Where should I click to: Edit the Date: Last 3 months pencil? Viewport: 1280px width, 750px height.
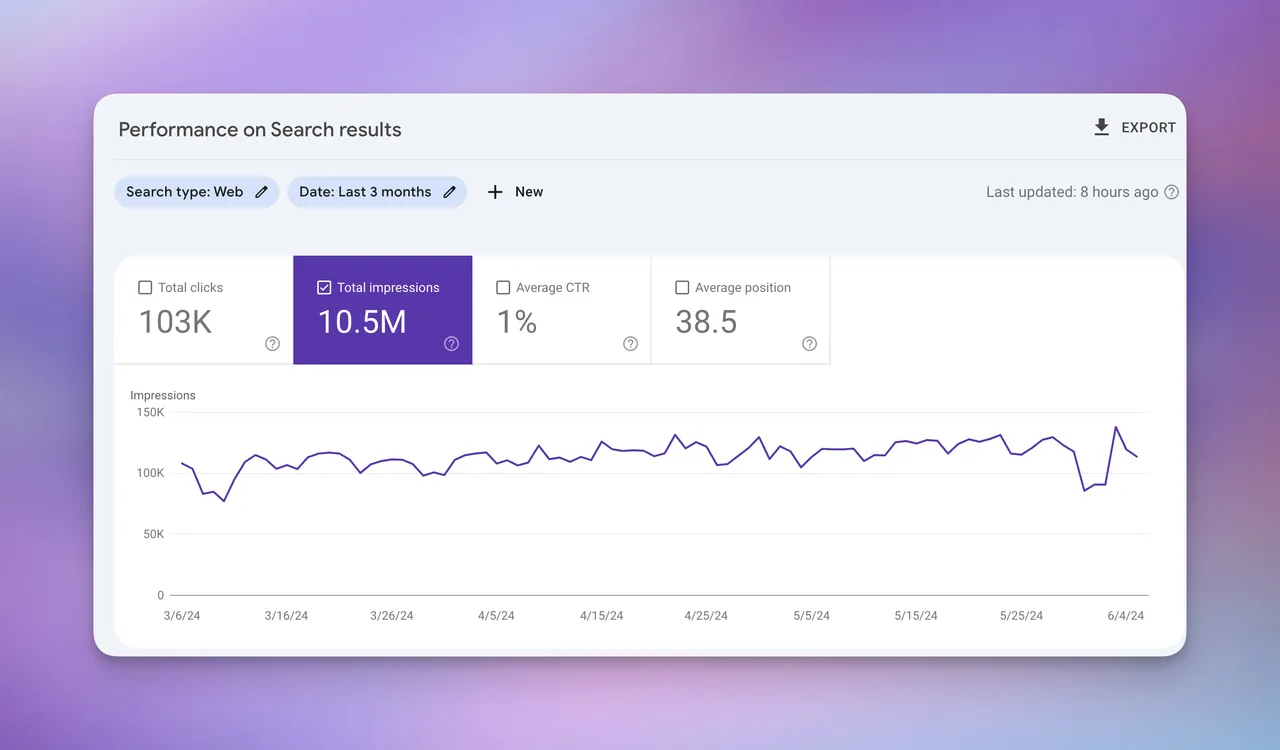(449, 192)
